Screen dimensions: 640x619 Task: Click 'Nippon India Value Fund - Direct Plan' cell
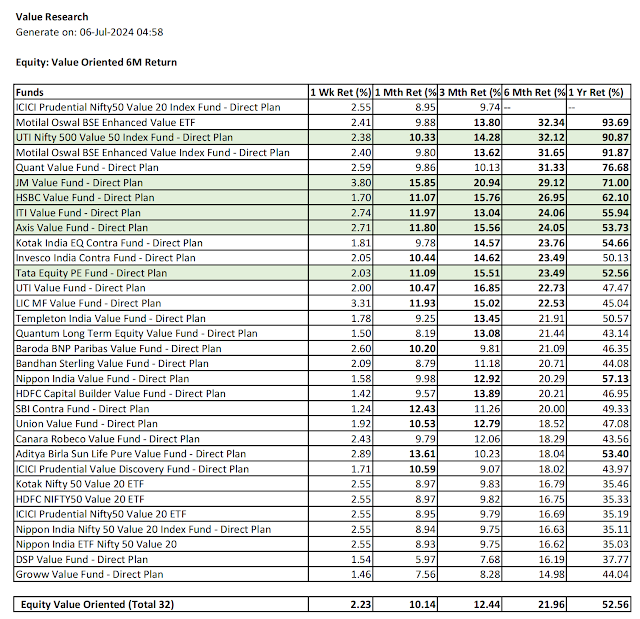pyautogui.click(x=161, y=379)
